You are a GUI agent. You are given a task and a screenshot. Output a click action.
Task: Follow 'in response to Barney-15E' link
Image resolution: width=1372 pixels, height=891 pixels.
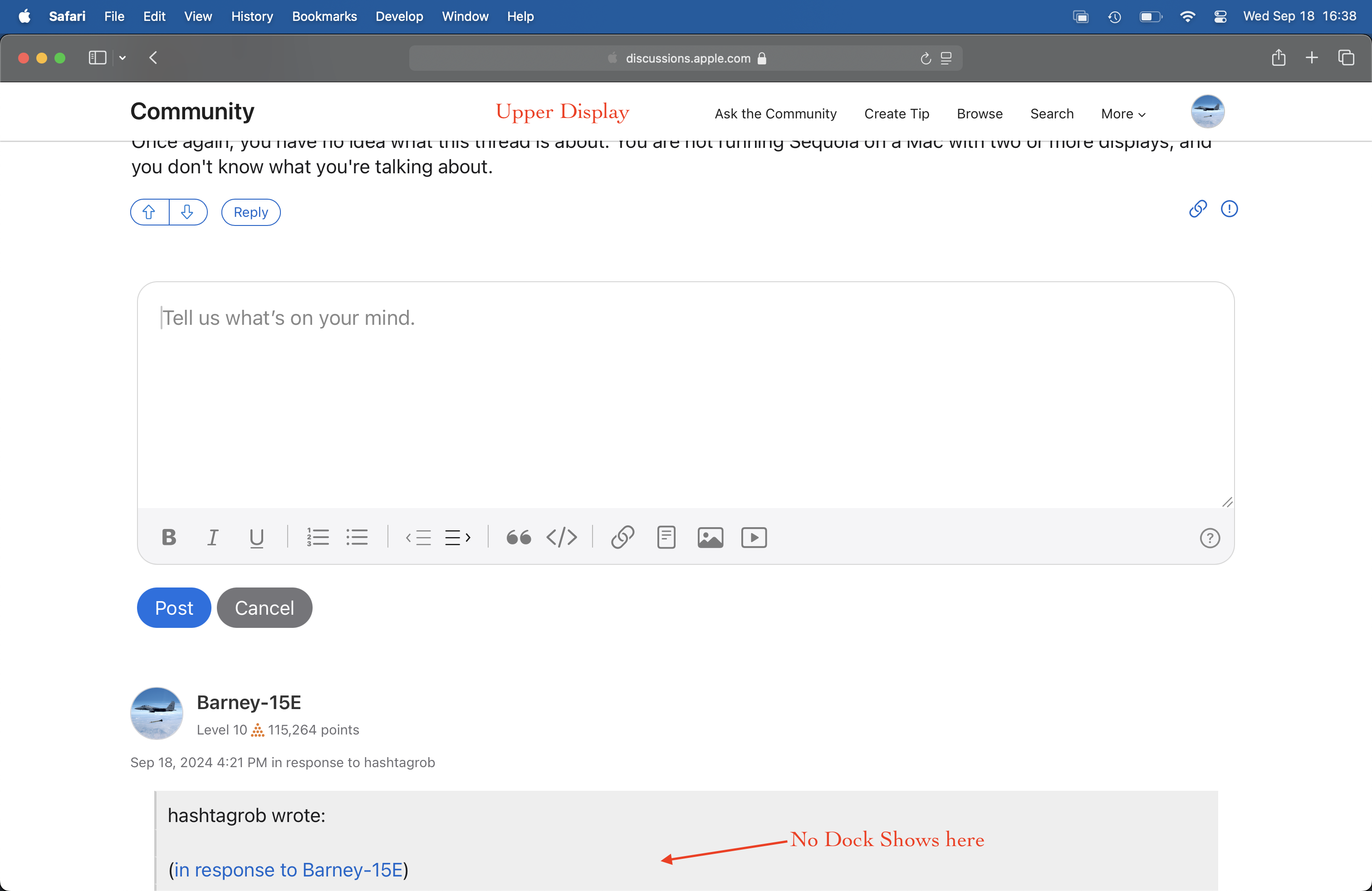click(288, 869)
